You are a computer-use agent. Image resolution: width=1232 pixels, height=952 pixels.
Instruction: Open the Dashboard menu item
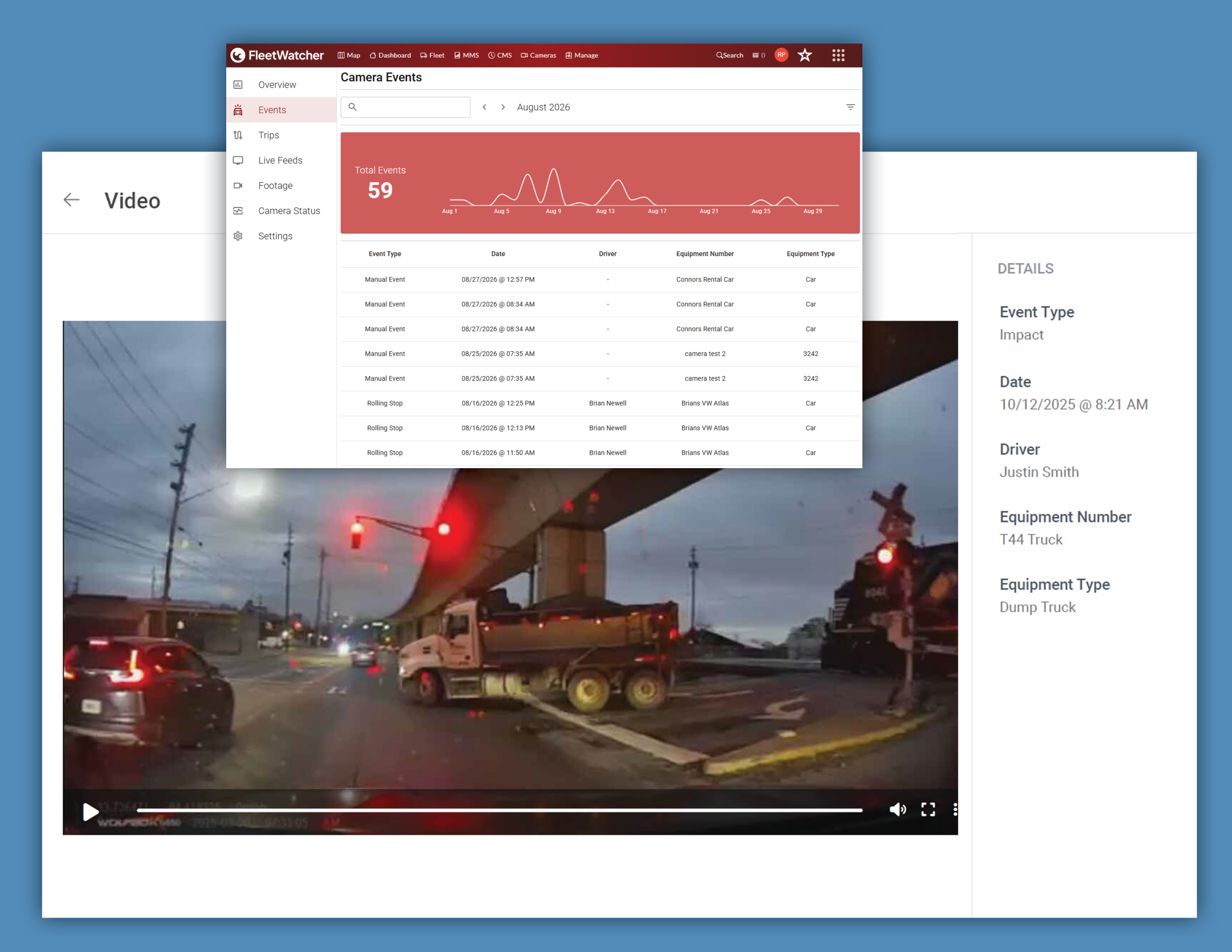click(x=391, y=55)
